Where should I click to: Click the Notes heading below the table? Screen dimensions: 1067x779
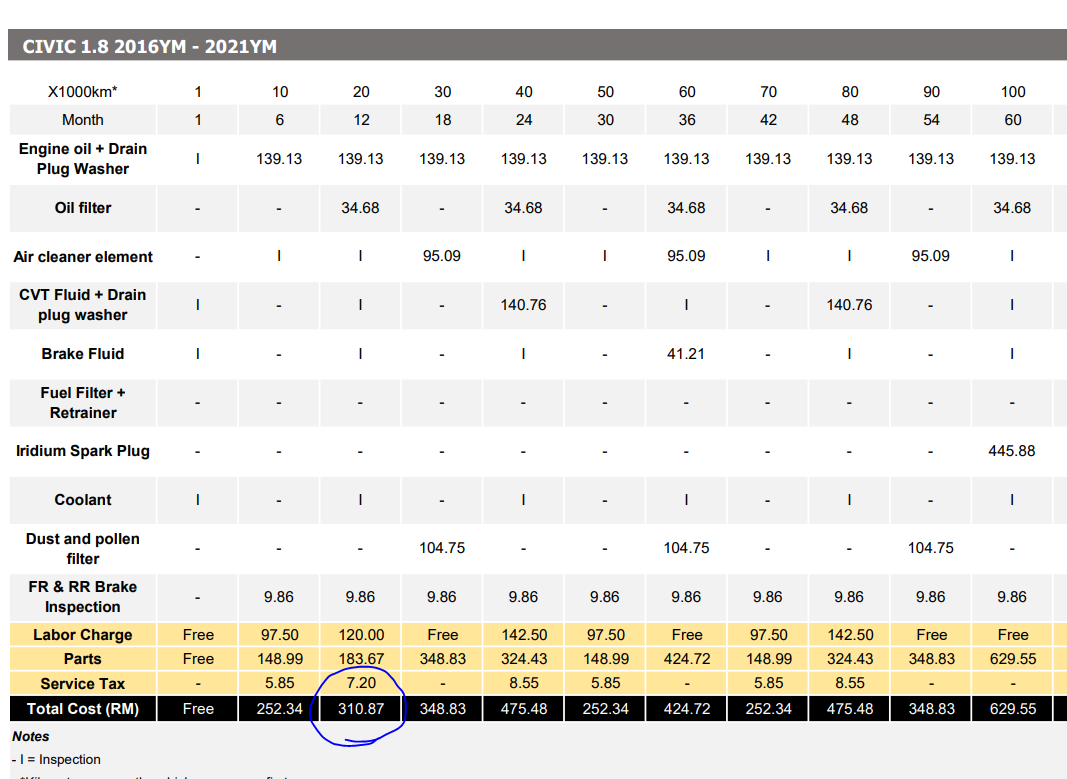(31, 737)
